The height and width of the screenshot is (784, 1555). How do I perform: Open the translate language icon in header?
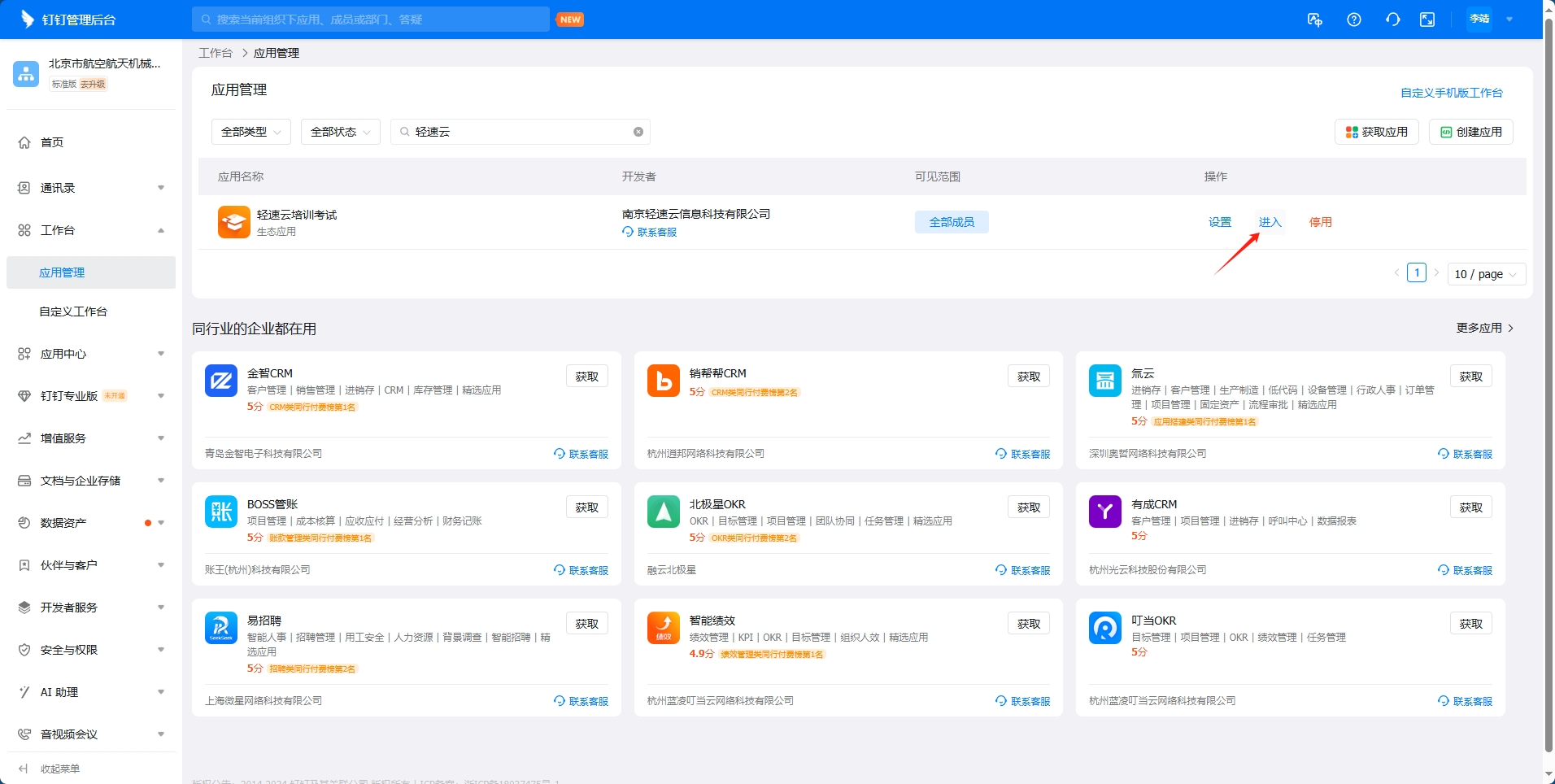(1315, 20)
